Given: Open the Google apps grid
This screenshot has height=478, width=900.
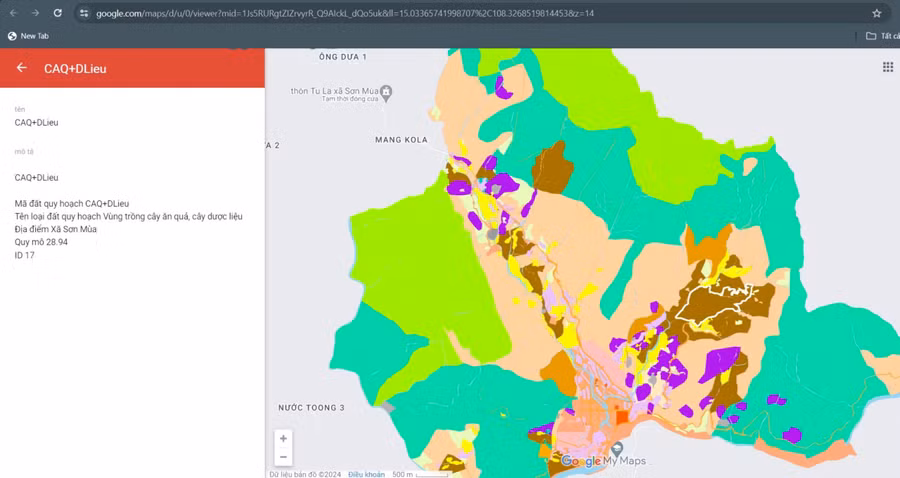Looking at the screenshot, I should click(887, 67).
